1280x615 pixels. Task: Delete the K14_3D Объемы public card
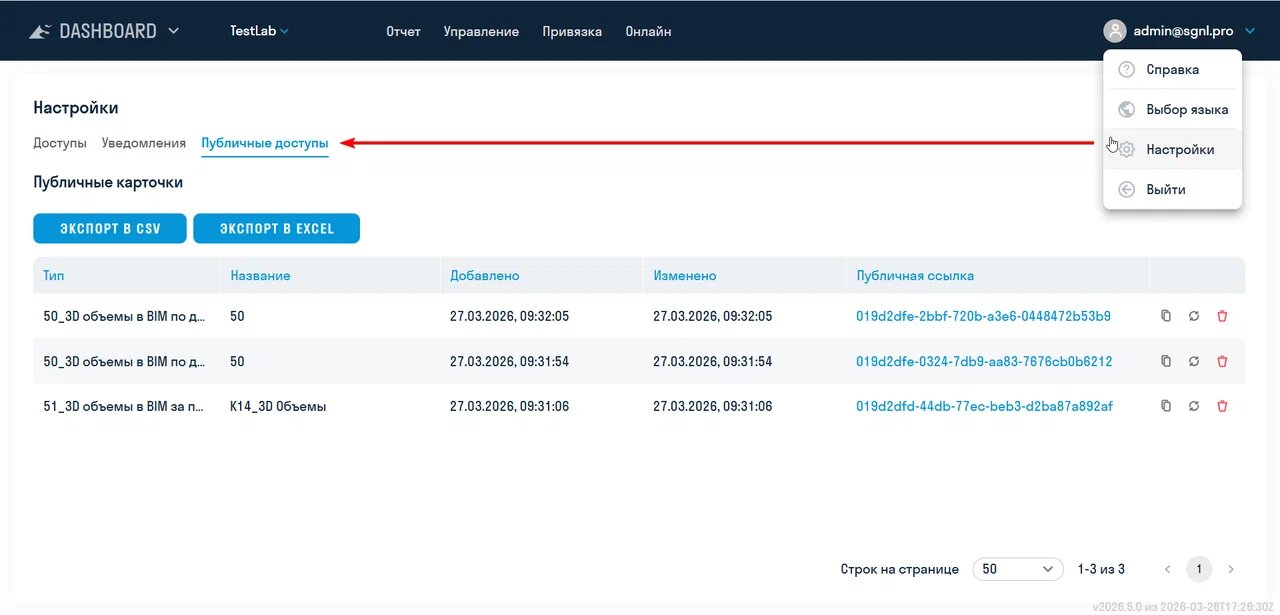pyautogui.click(x=1222, y=406)
